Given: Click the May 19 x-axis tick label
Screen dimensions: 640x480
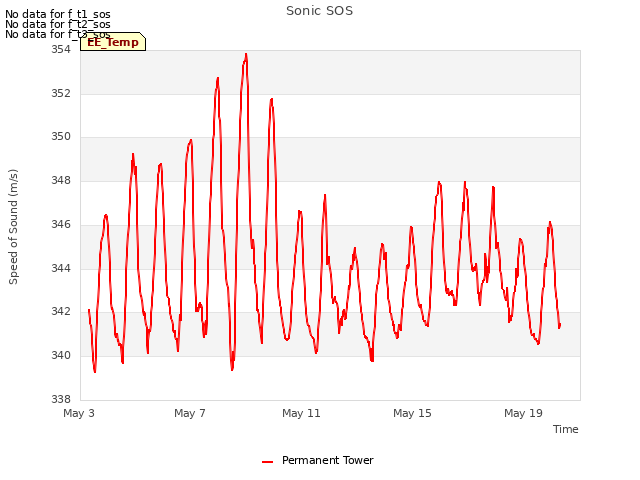Looking at the screenshot, I should click(523, 413).
